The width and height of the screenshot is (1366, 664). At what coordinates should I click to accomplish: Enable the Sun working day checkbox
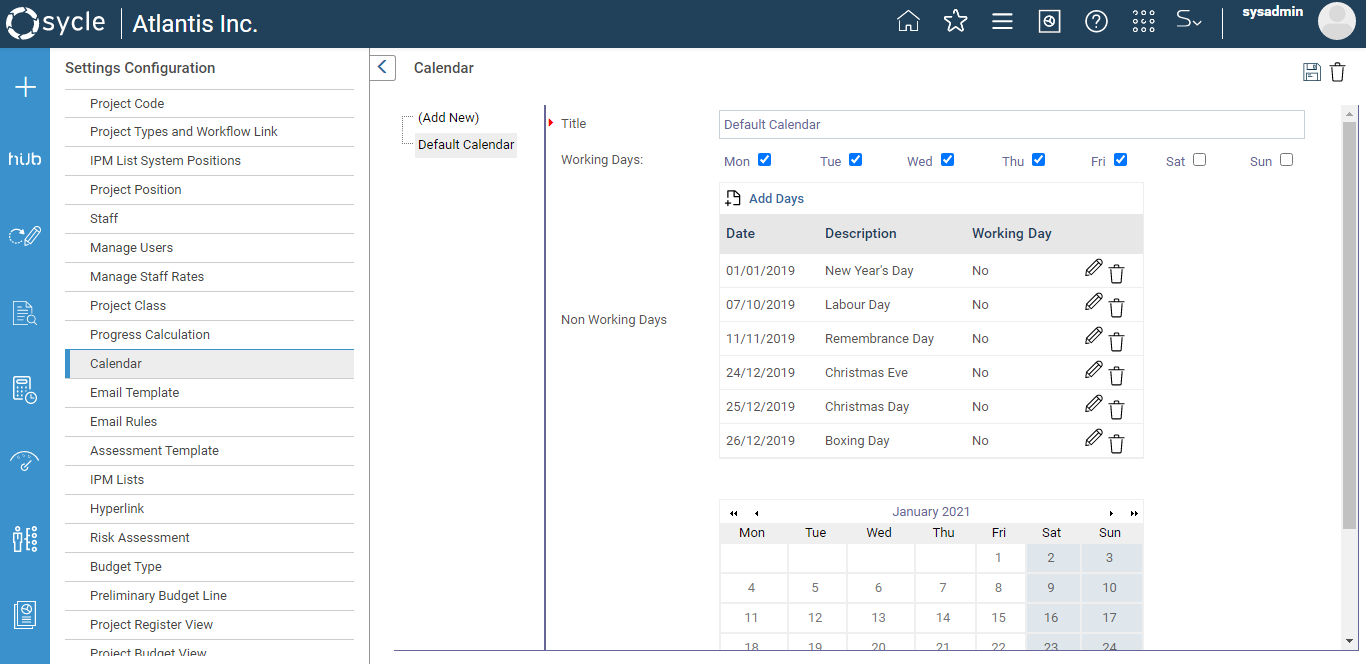(1286, 159)
